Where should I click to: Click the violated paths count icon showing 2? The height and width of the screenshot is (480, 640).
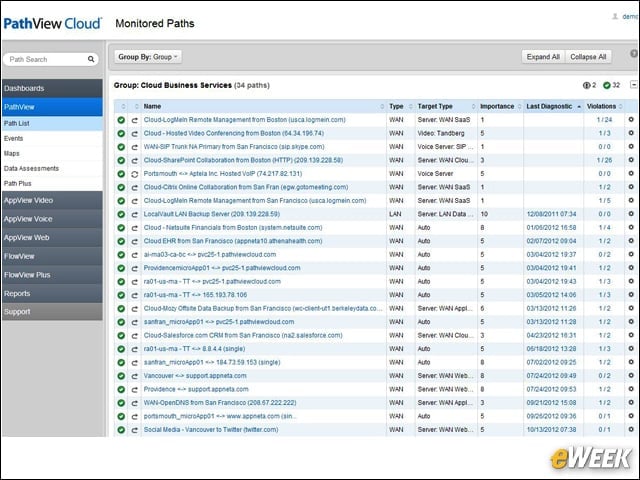[x=587, y=85]
